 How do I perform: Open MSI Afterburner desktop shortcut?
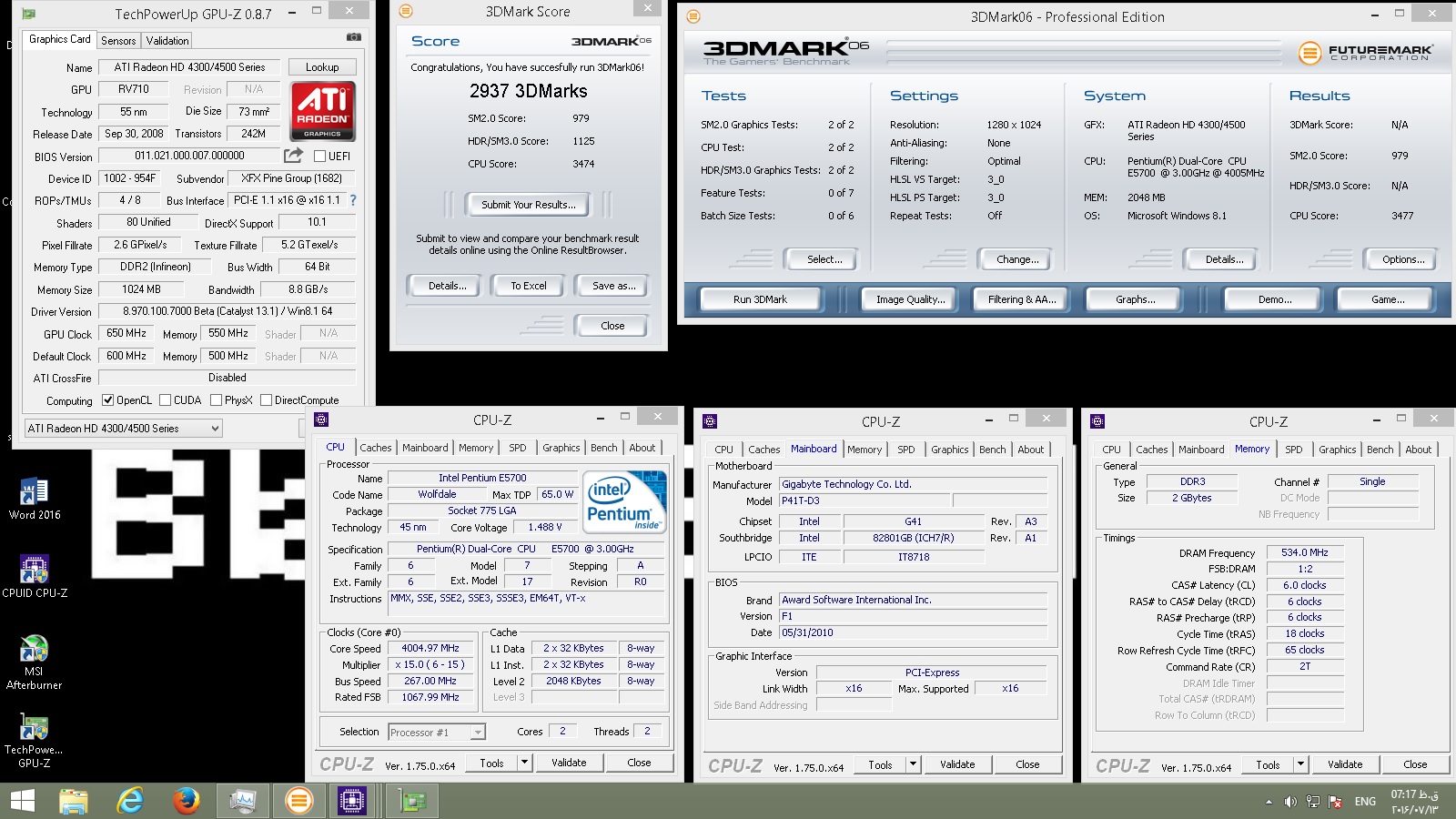pyautogui.click(x=35, y=662)
